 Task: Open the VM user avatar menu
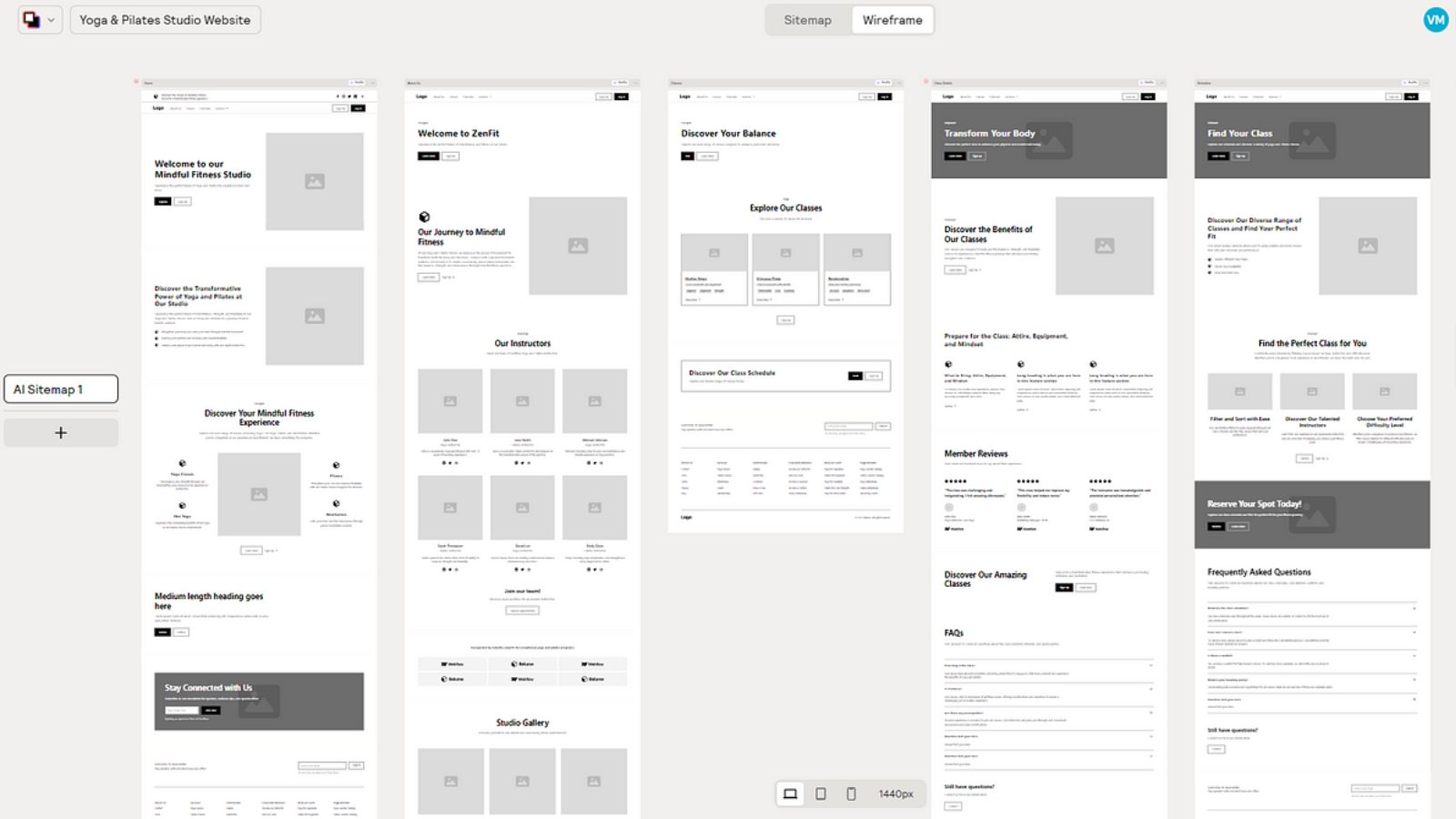point(1435,20)
